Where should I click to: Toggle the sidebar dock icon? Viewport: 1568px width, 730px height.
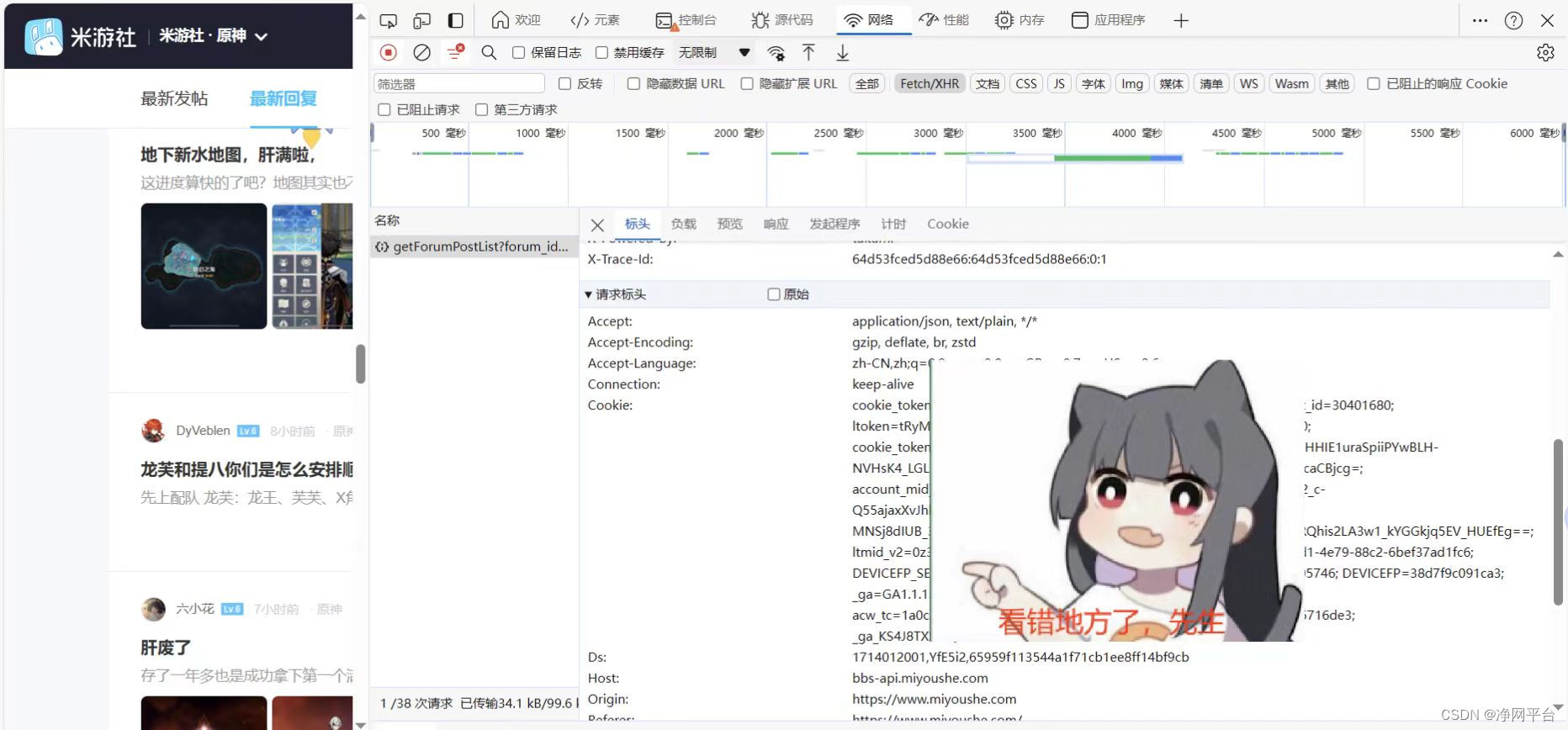click(x=455, y=21)
